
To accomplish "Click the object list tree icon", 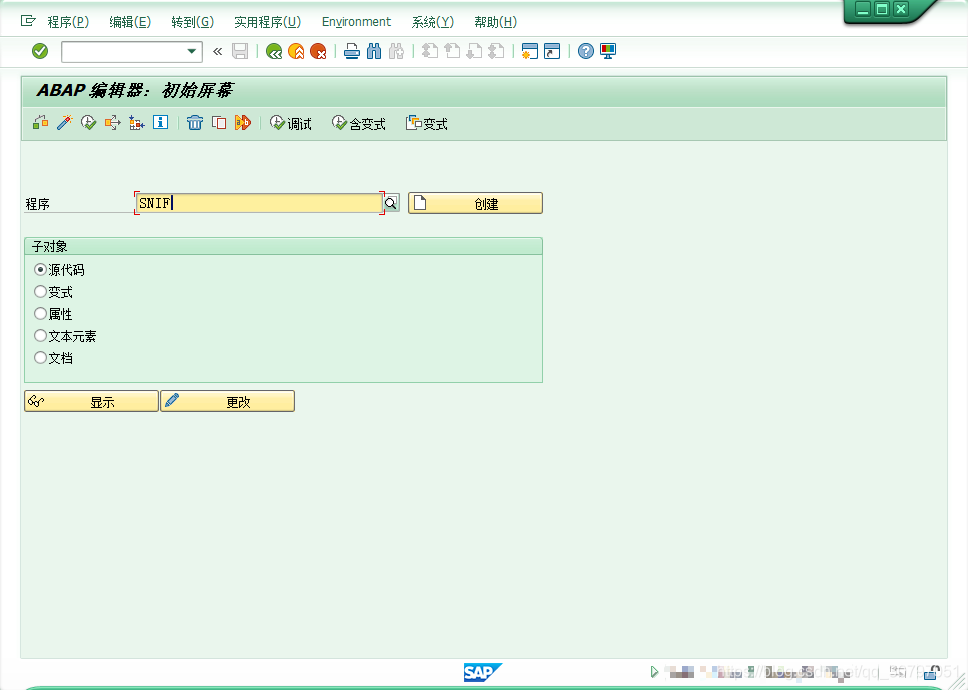I will point(136,123).
